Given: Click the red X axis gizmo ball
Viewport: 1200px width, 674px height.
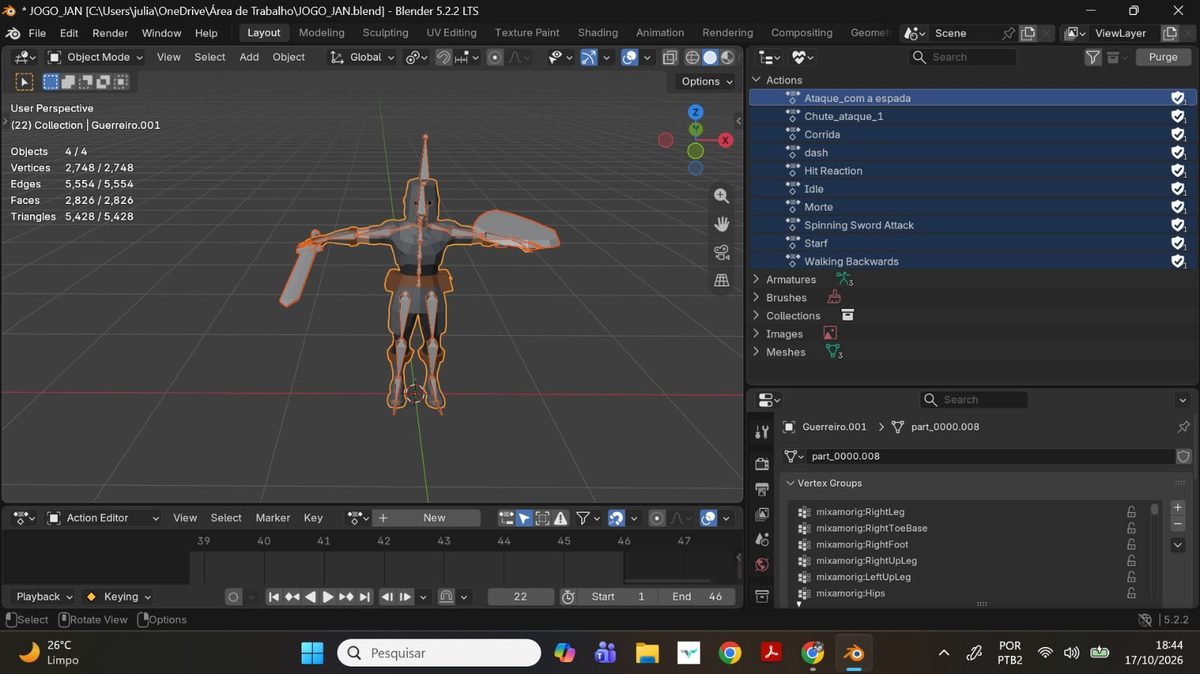Looking at the screenshot, I should [726, 140].
